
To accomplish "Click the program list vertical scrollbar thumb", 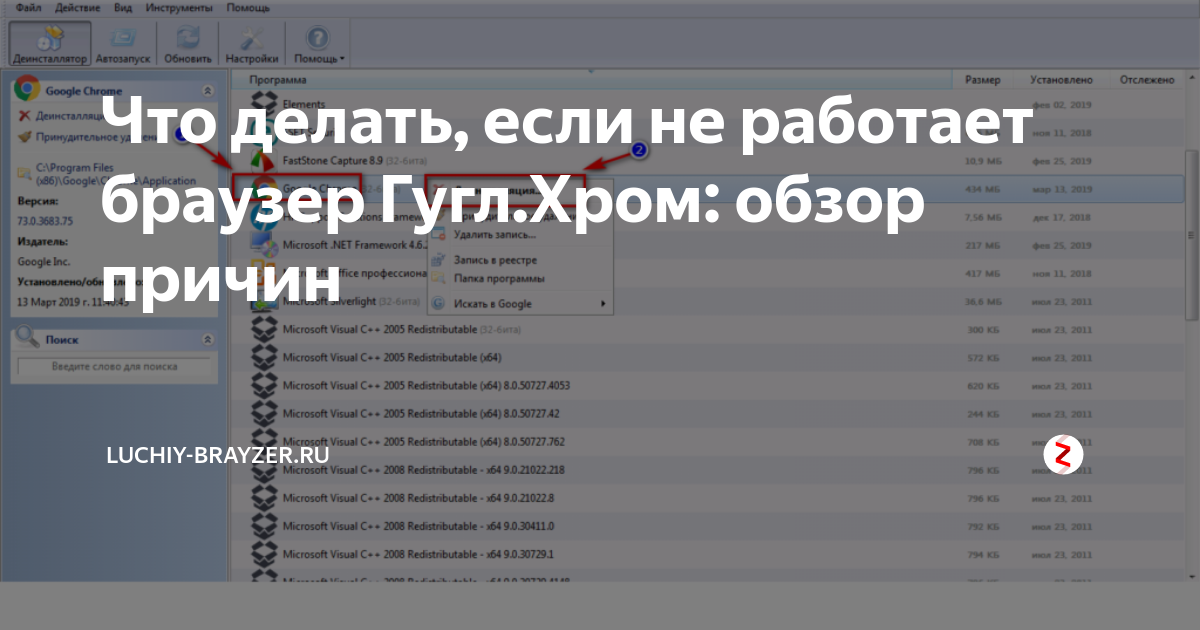I will coord(1191,235).
